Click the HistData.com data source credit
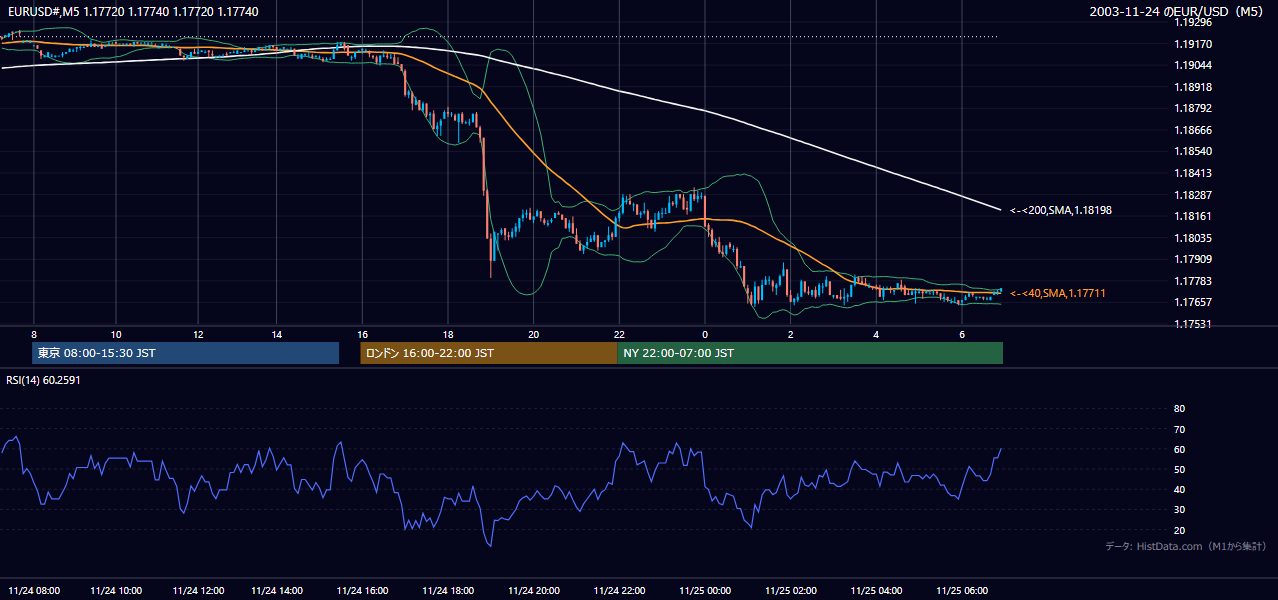Viewport: 1278px width, 600px height. pyautogui.click(x=1186, y=546)
